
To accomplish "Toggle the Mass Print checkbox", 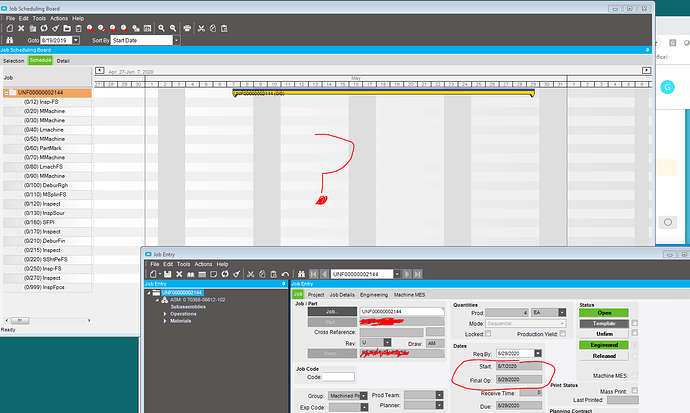I will 635,391.
